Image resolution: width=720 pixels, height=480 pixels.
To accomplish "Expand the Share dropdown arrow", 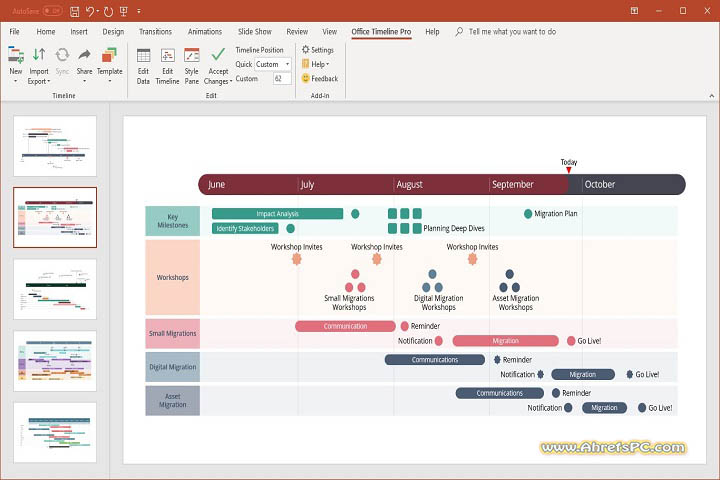I will point(84,81).
